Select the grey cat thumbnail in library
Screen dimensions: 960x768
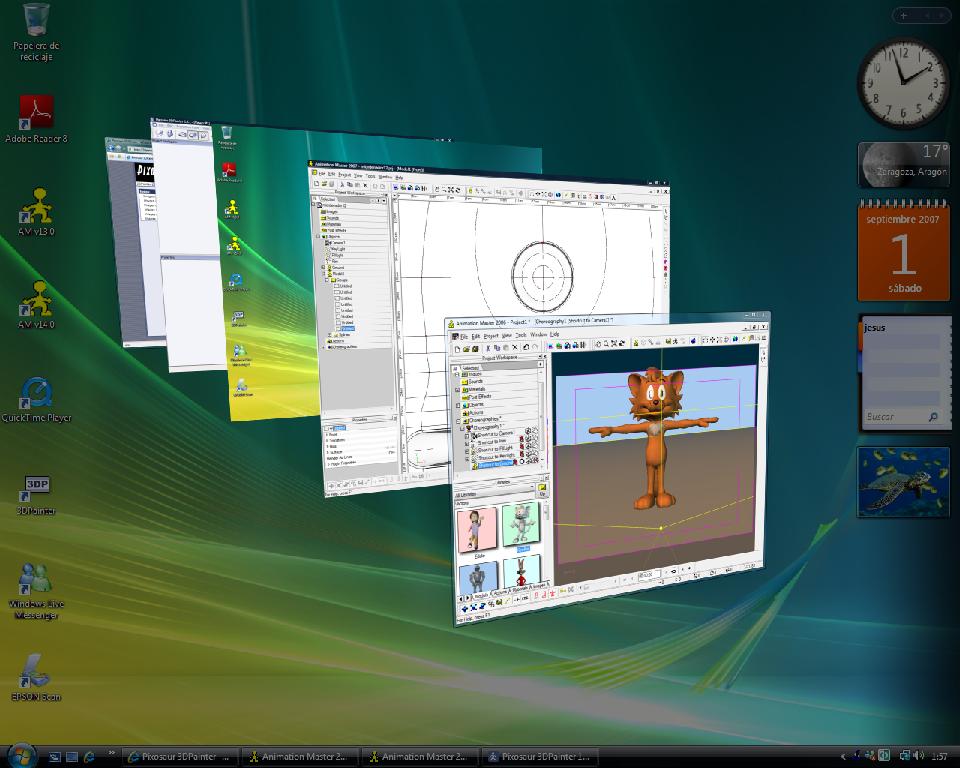521,524
